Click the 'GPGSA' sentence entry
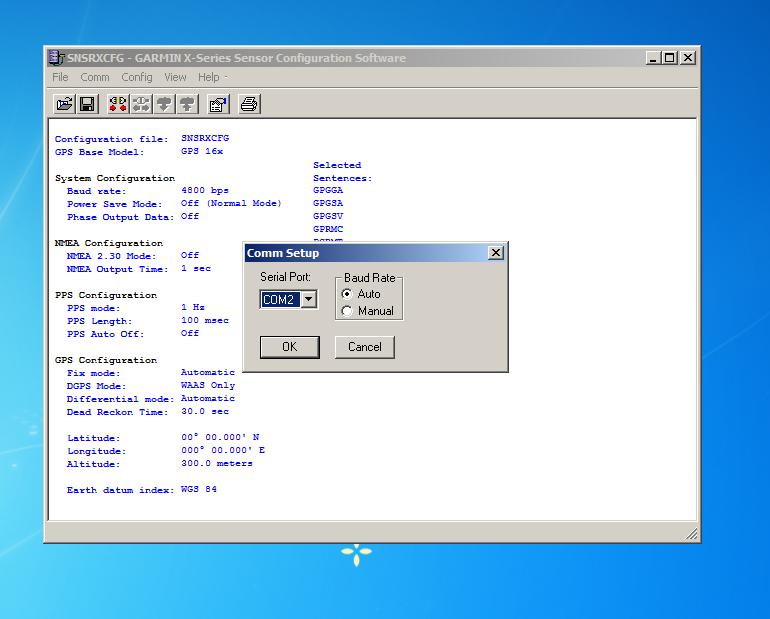The height and width of the screenshot is (619, 770). click(328, 203)
